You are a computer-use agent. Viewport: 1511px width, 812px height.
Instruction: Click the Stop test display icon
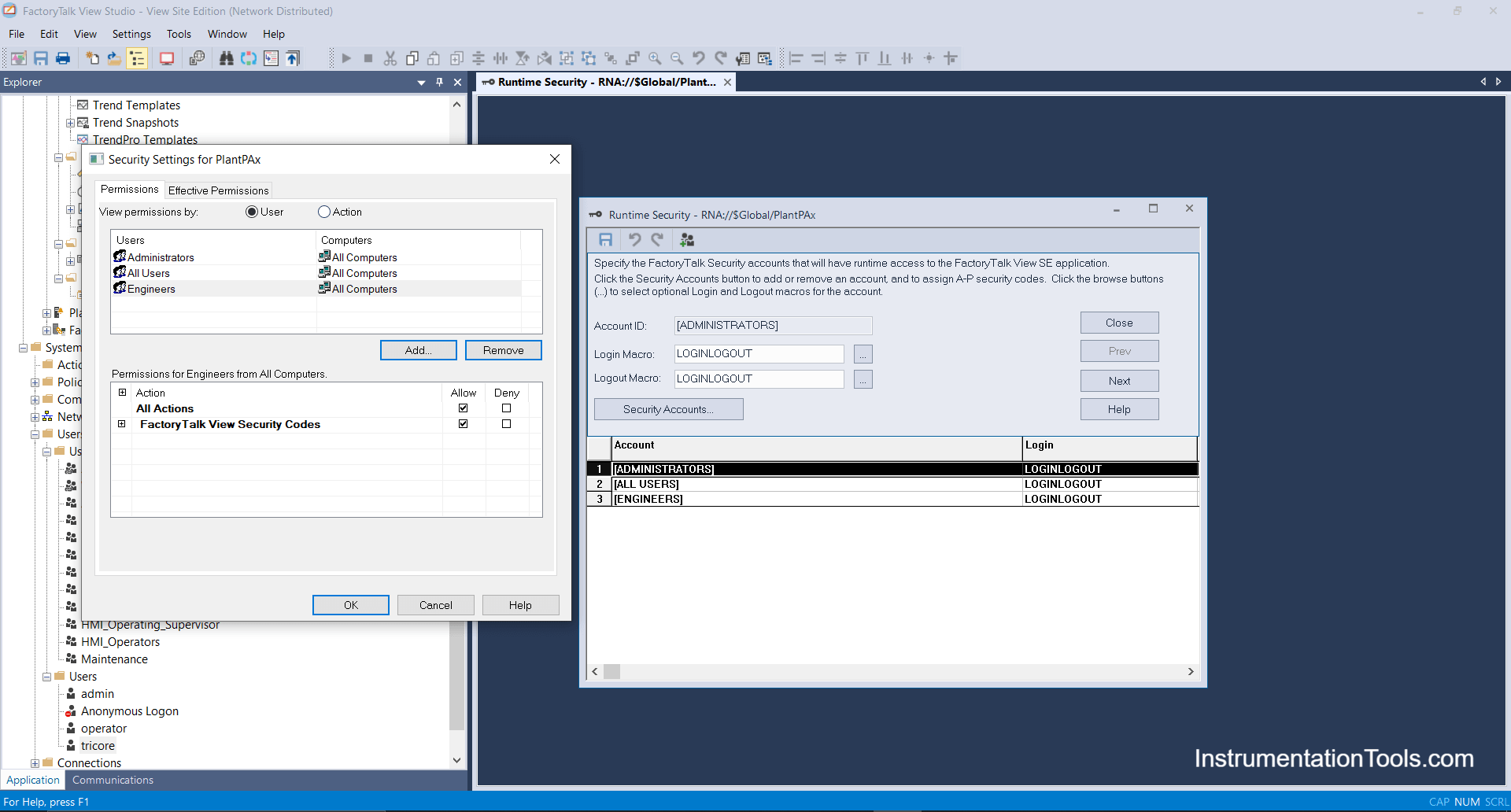(368, 58)
